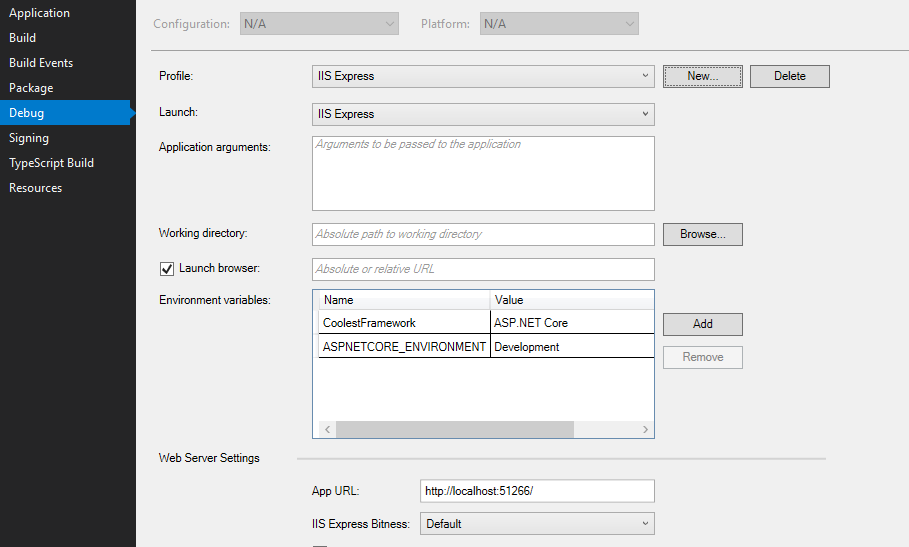Open the Profile dropdown
Screen dimensions: 909x547
pyautogui.click(x=483, y=76)
